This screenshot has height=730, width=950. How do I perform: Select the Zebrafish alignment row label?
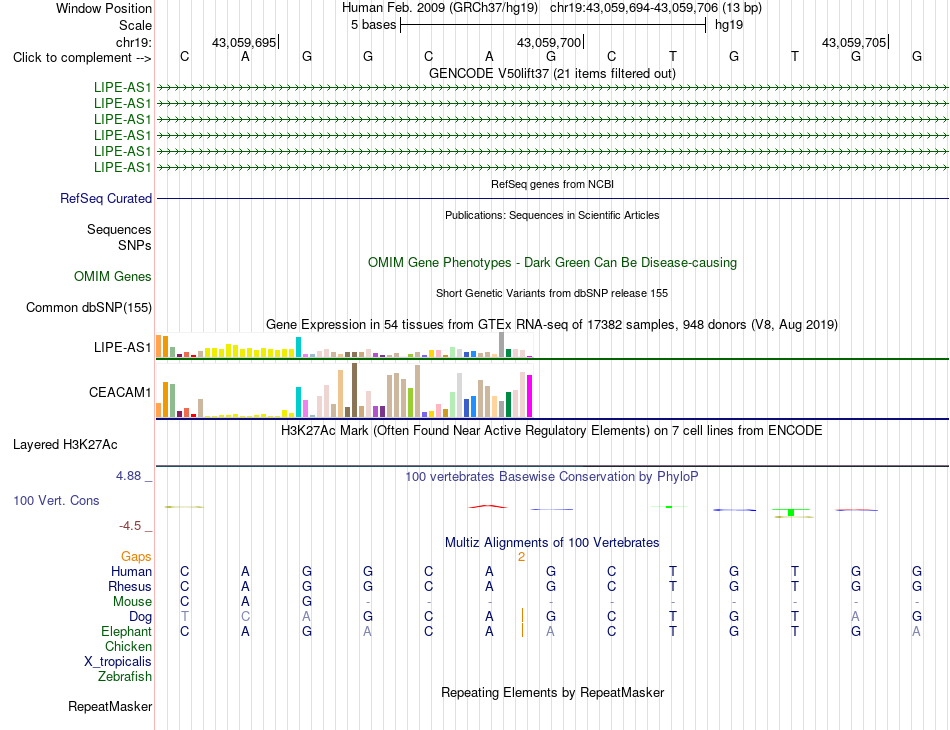tap(125, 676)
